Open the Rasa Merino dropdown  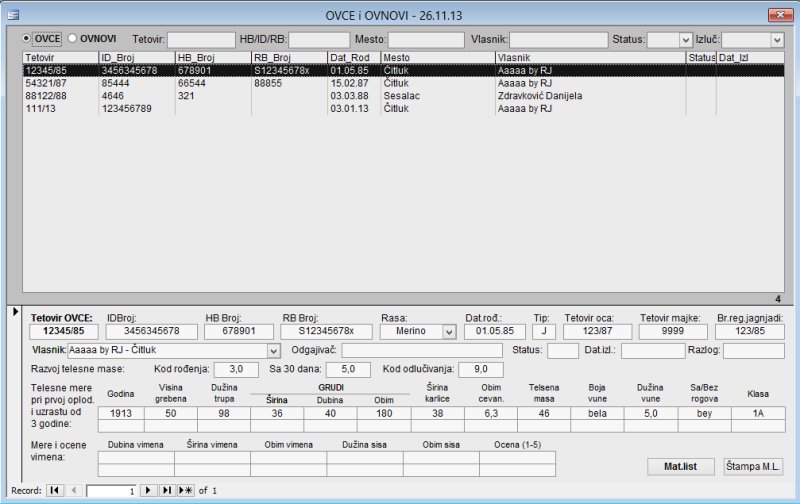pyautogui.click(x=448, y=331)
